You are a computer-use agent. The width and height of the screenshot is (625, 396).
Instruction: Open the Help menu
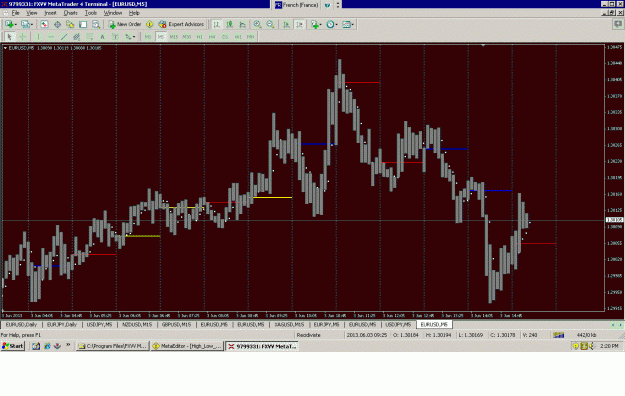coord(134,13)
